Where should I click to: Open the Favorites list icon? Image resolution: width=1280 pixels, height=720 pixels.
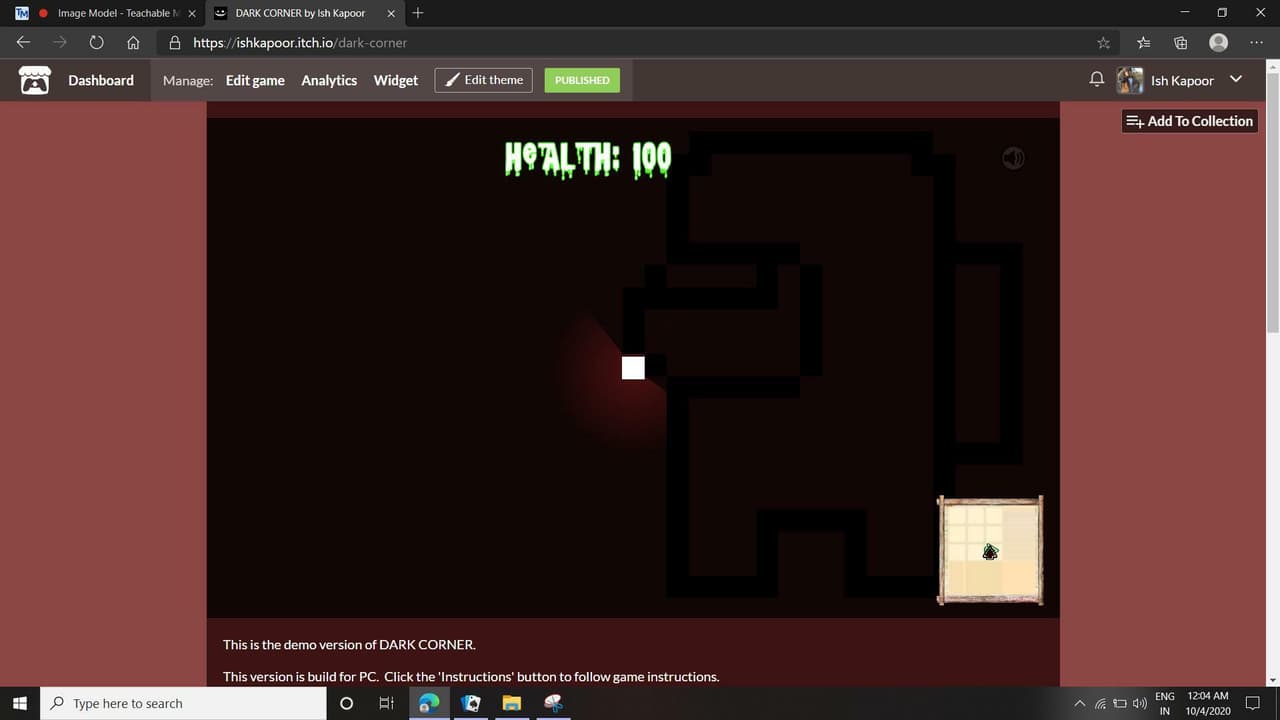click(x=1143, y=43)
